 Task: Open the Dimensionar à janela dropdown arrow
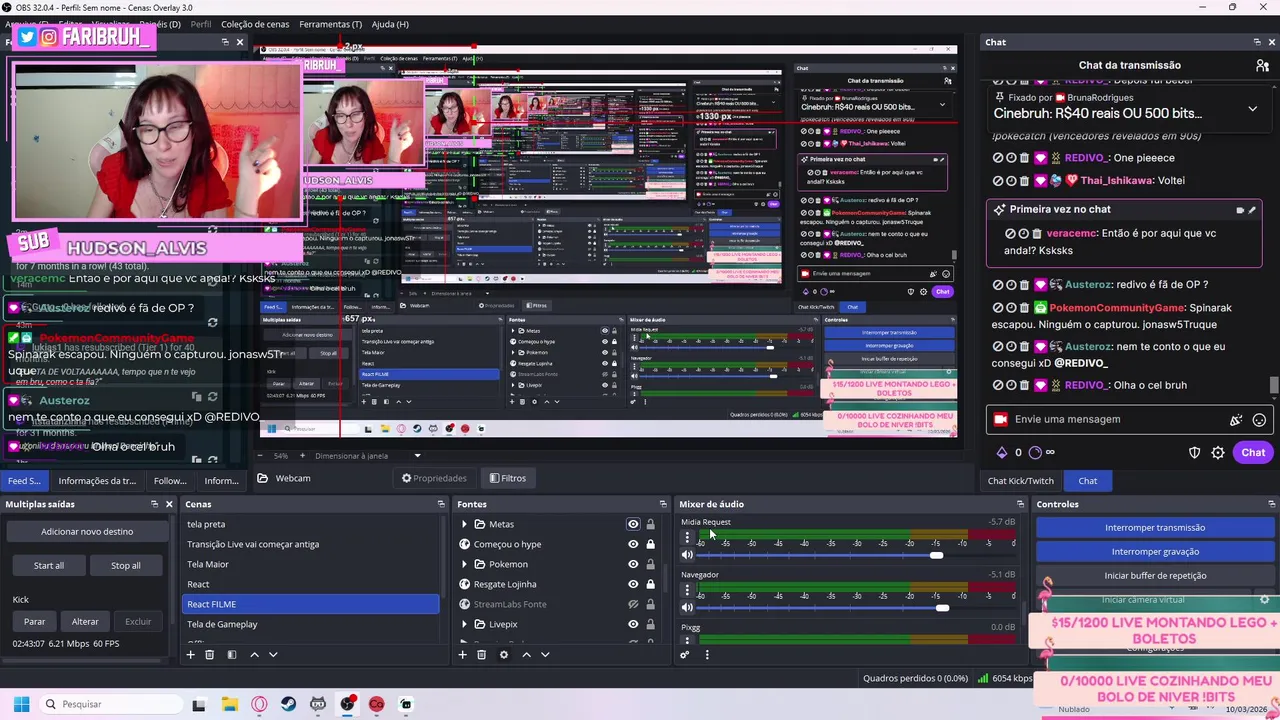(417, 456)
